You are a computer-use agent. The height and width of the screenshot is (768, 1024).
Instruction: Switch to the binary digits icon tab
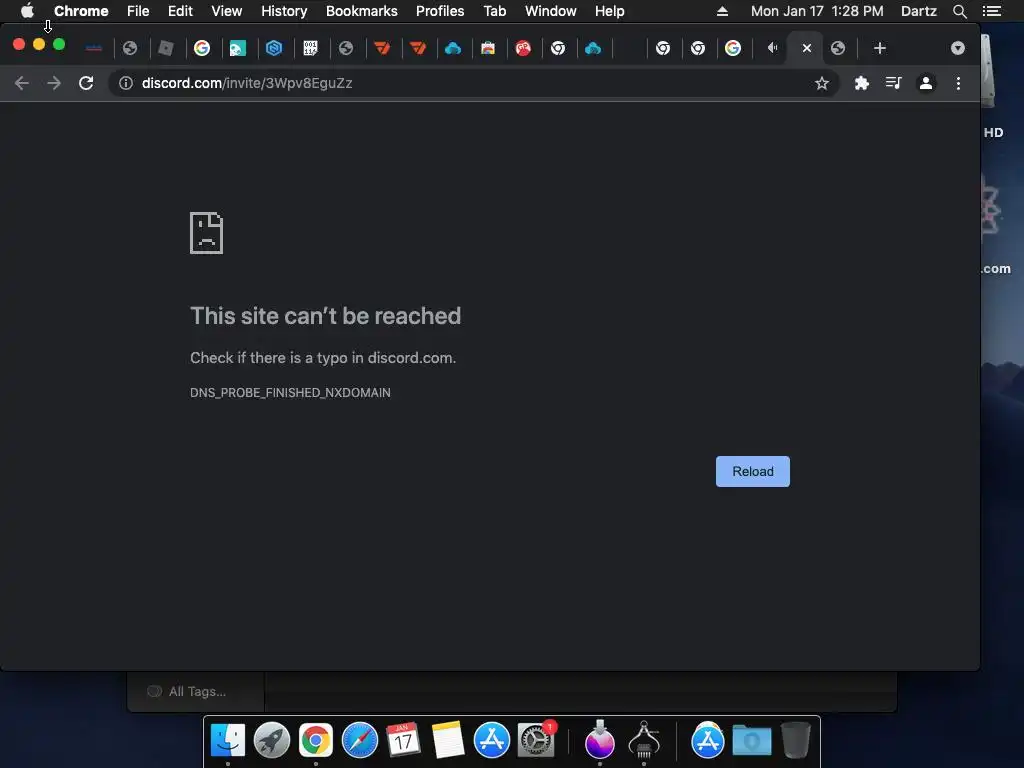(x=310, y=48)
